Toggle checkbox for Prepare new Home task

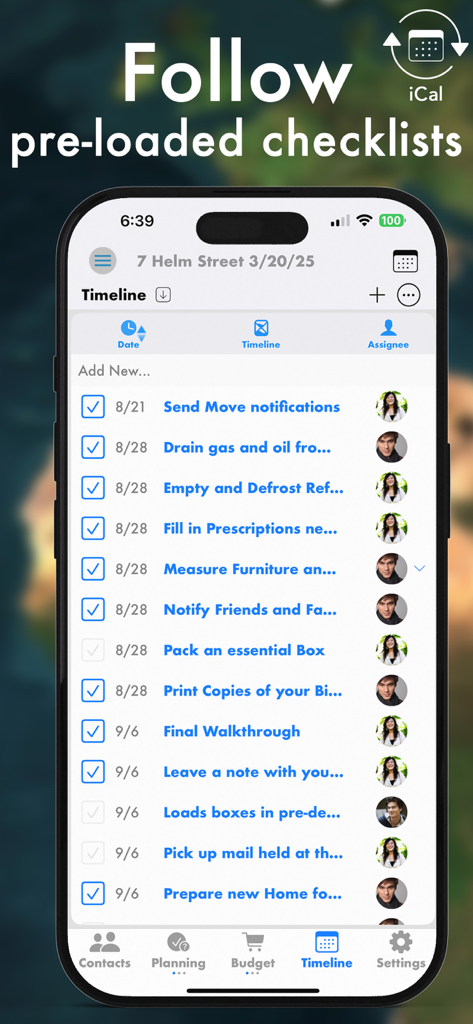click(93, 893)
